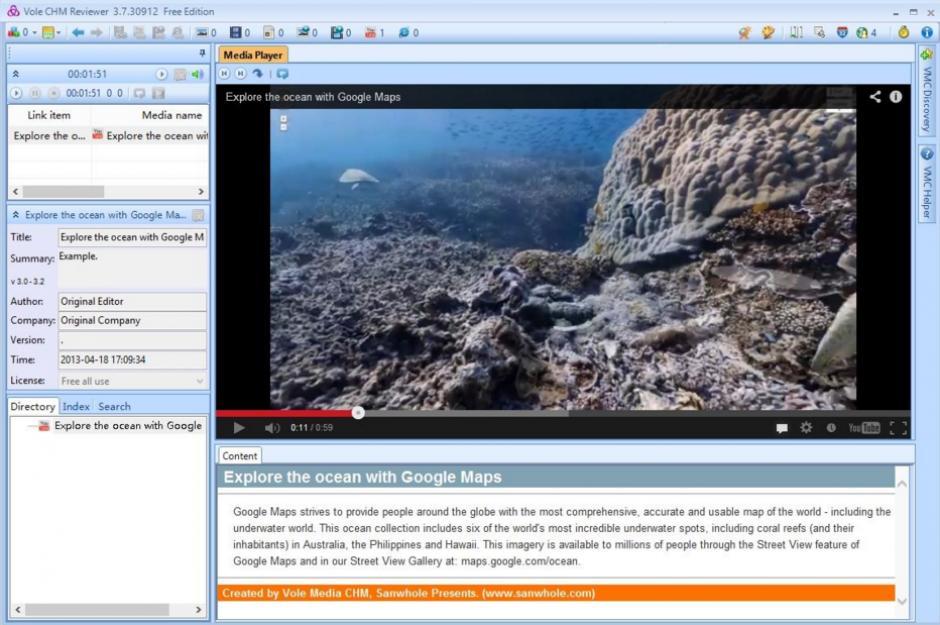Image resolution: width=940 pixels, height=625 pixels.
Task: Switch to the Search tab
Action: pos(114,406)
